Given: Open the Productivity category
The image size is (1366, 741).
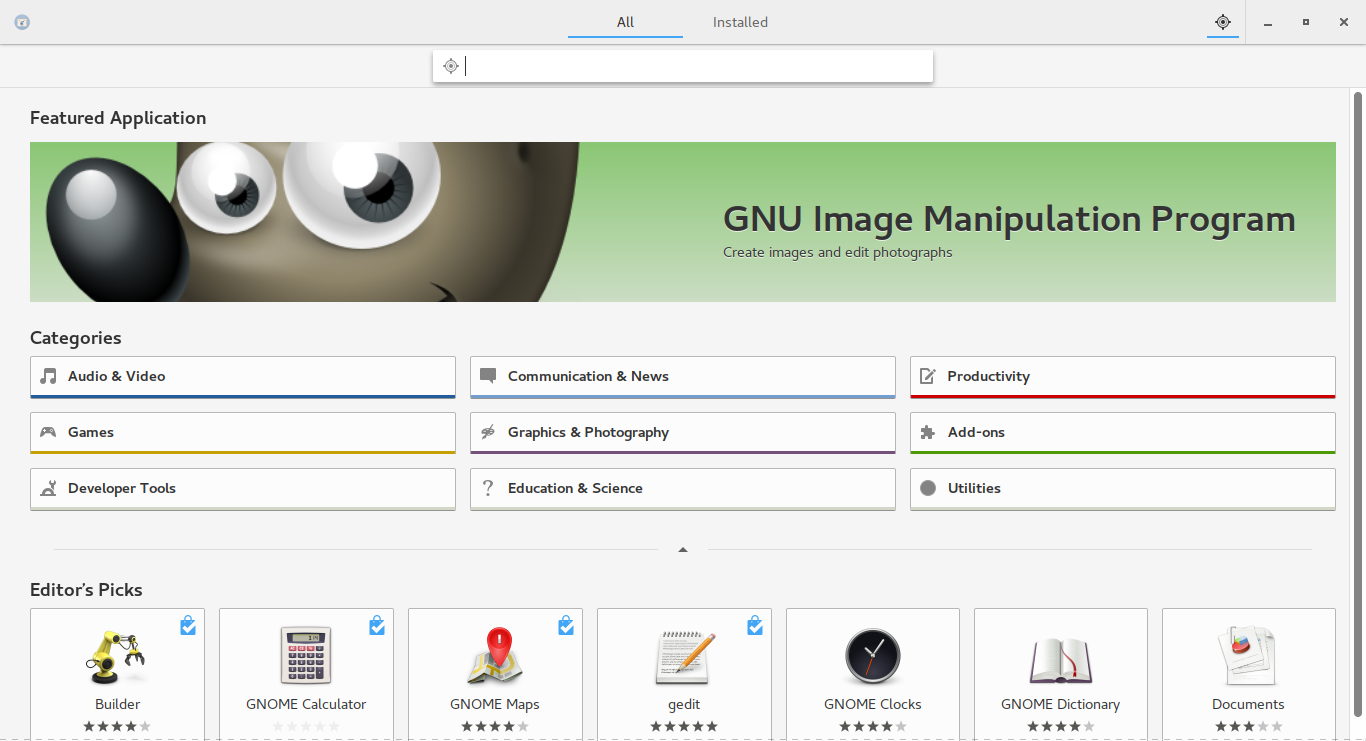Looking at the screenshot, I should coord(1123,377).
